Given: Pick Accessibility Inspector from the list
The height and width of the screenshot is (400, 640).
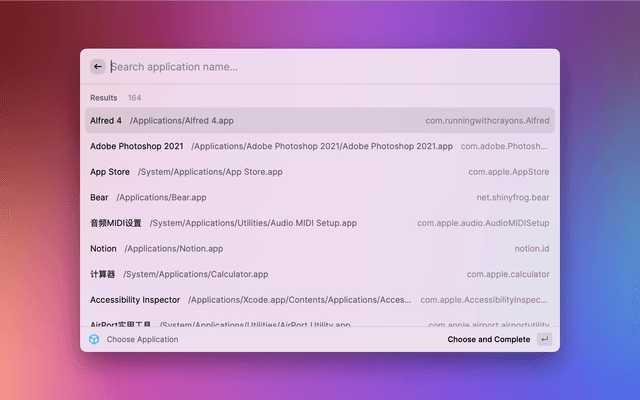Looking at the screenshot, I should (x=135, y=299).
